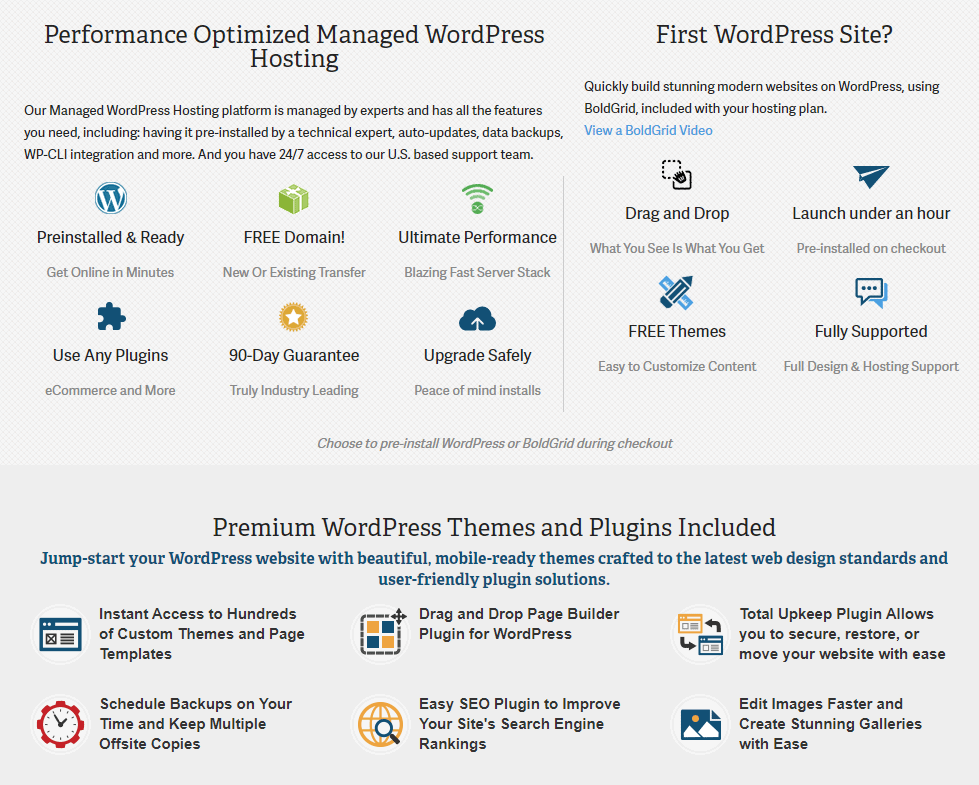Click the red schedule backups clock icon
The height and width of the screenshot is (785, 979).
coord(60,723)
